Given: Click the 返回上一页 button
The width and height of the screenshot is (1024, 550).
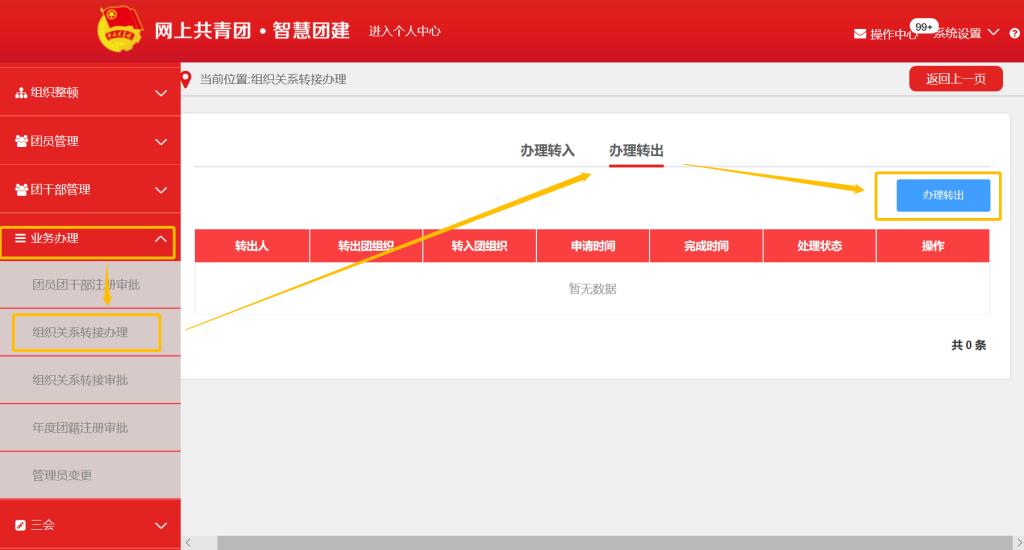Looking at the screenshot, I should click(x=955, y=79).
